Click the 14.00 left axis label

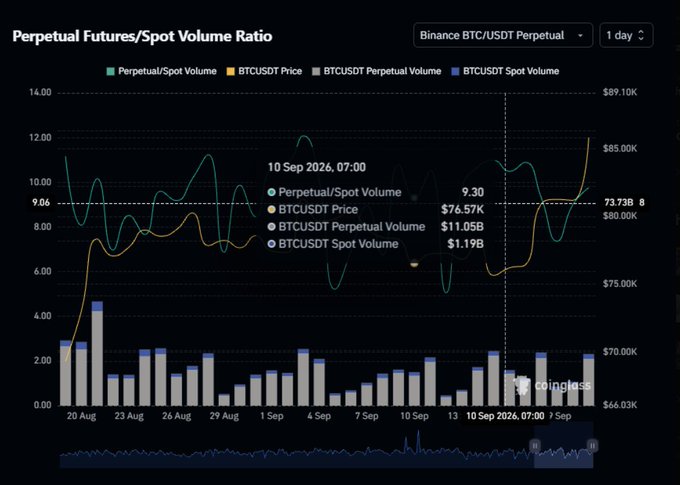pyautogui.click(x=40, y=92)
